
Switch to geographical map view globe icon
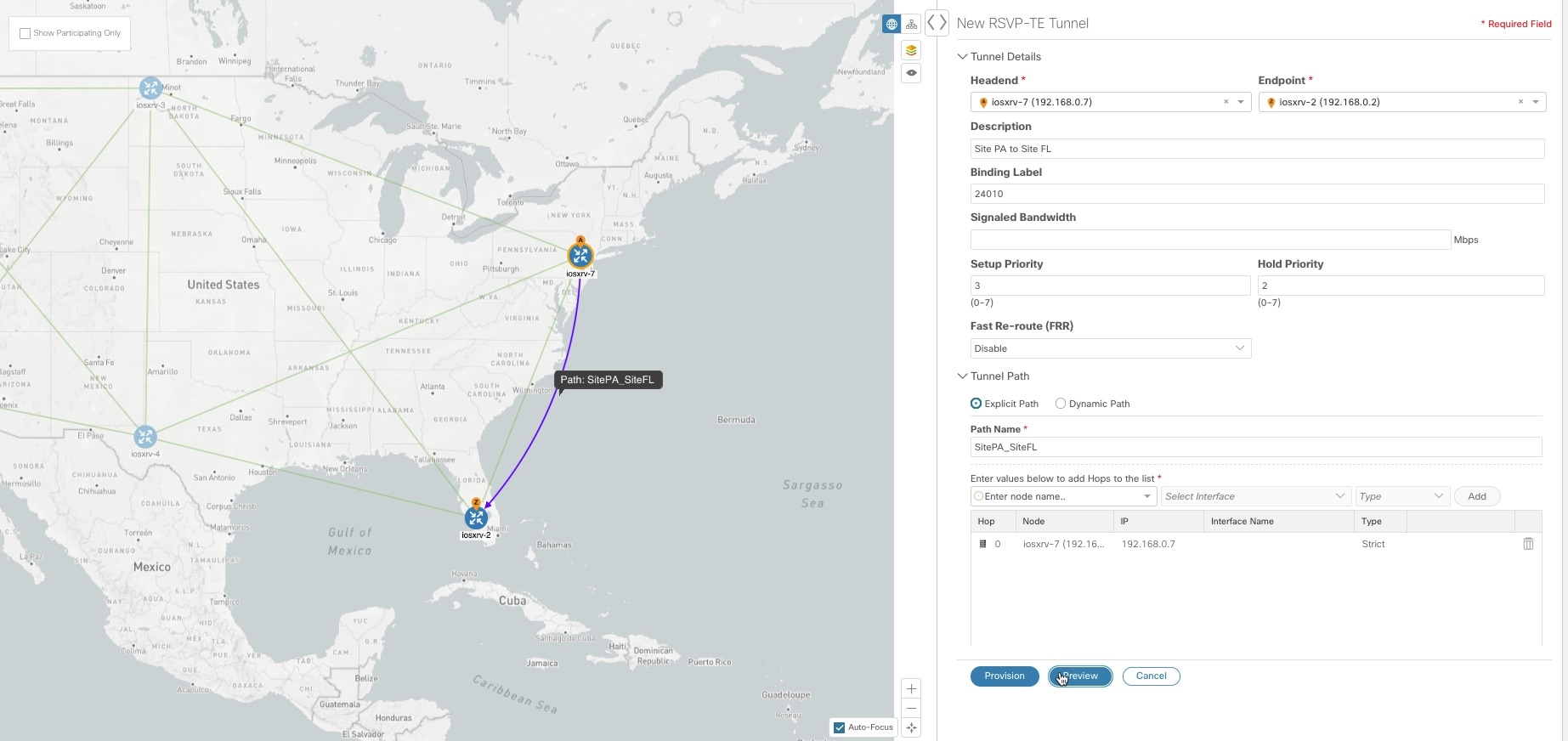(892, 25)
